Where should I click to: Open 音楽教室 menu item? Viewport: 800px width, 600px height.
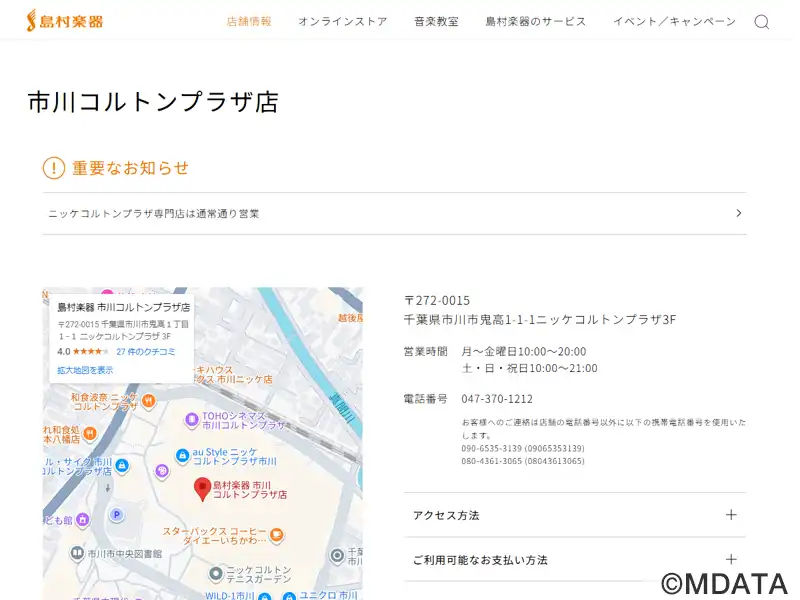[x=436, y=21]
